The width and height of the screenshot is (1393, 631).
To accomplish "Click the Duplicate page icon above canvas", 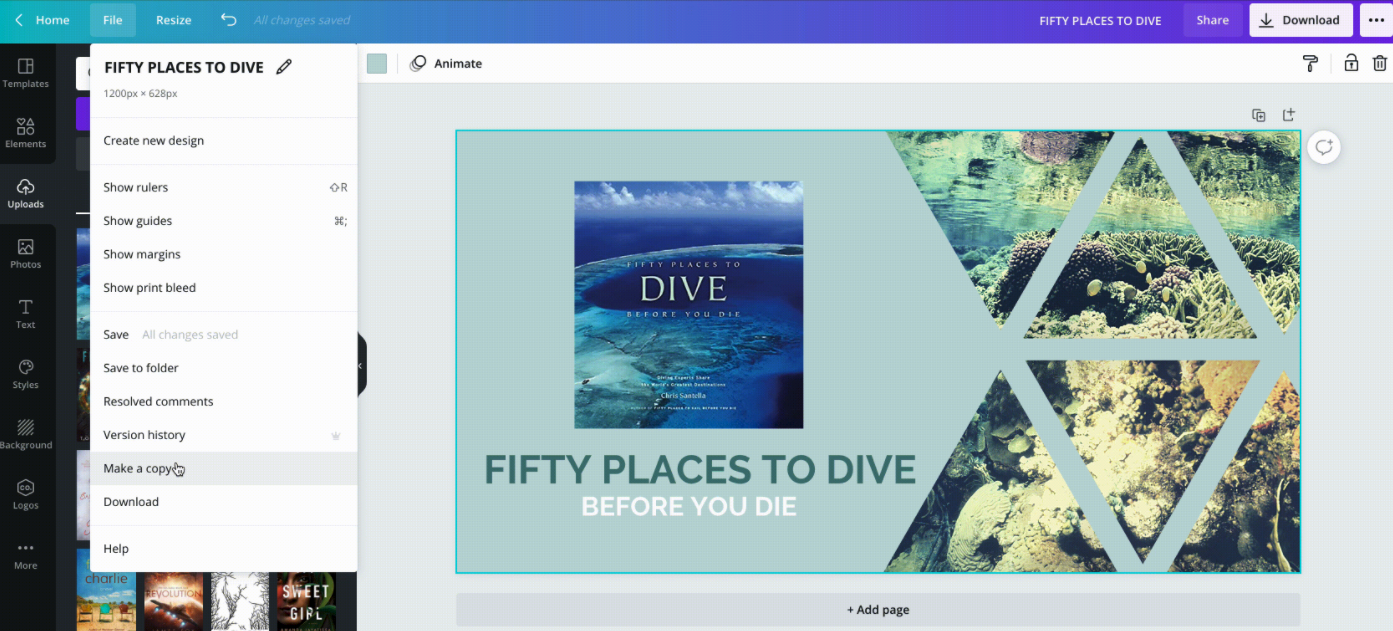I will pos(1259,115).
